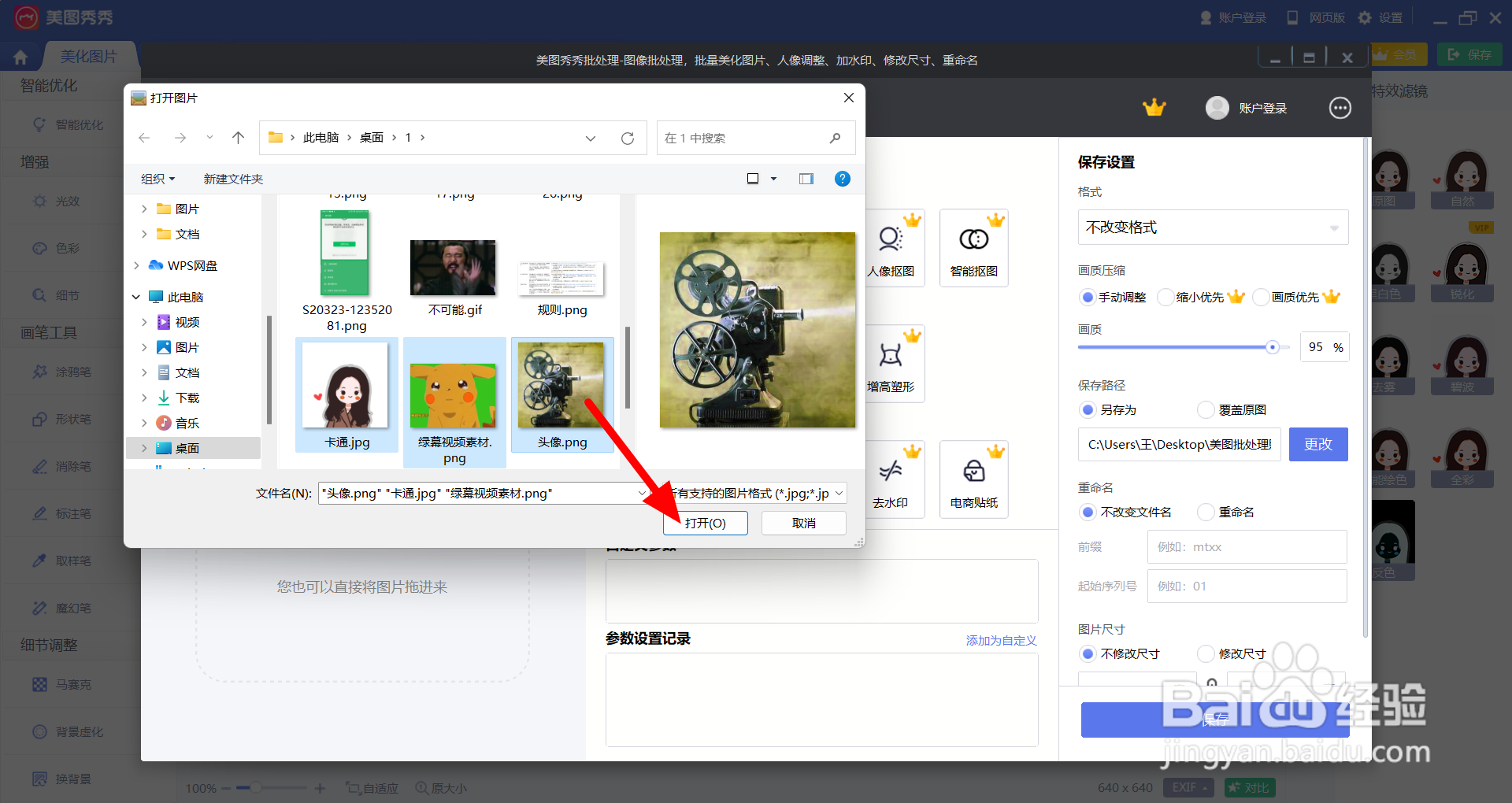Screen dimensions: 1512x803
Task: Refresh the folder listing in the file dialog
Action: (x=628, y=139)
